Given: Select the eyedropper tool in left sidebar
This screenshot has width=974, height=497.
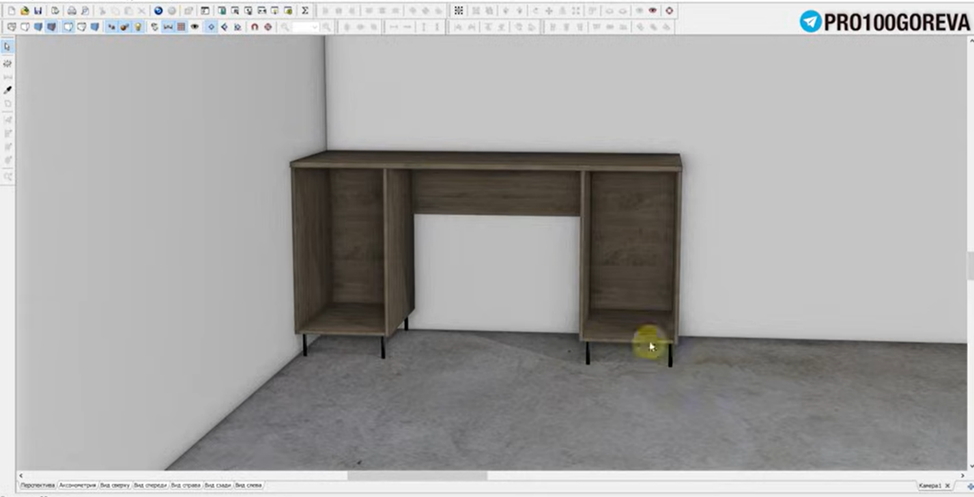Looking at the screenshot, I should [7, 90].
